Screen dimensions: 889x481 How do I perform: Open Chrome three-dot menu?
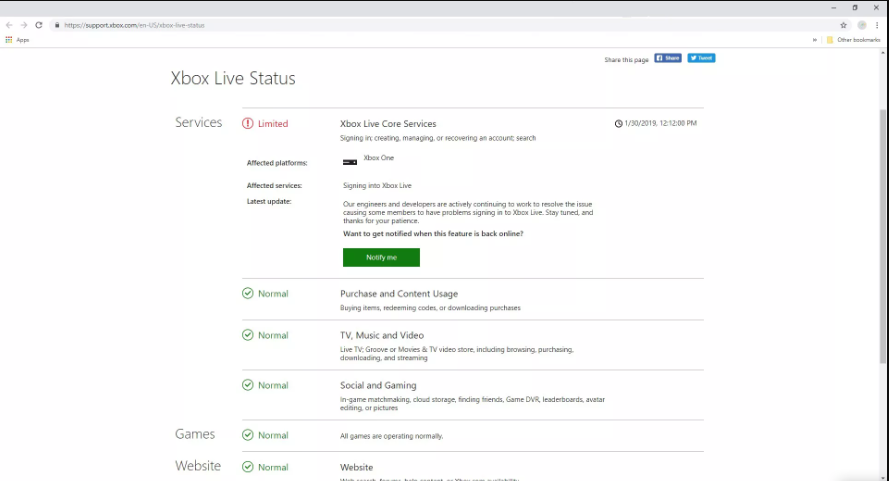[x=877, y=25]
